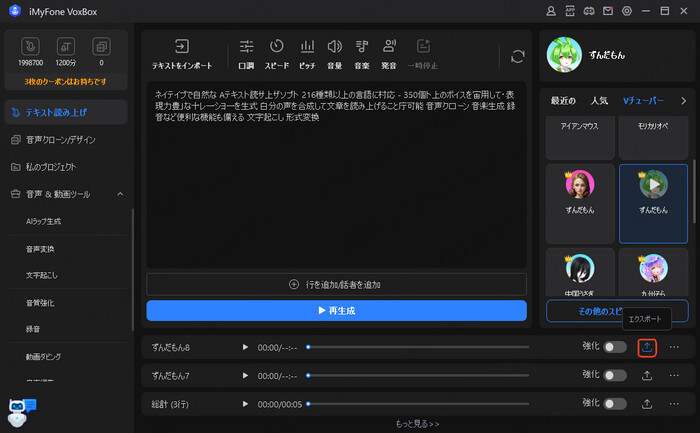Open the 音量 volume control
The image size is (700, 433).
point(334,54)
